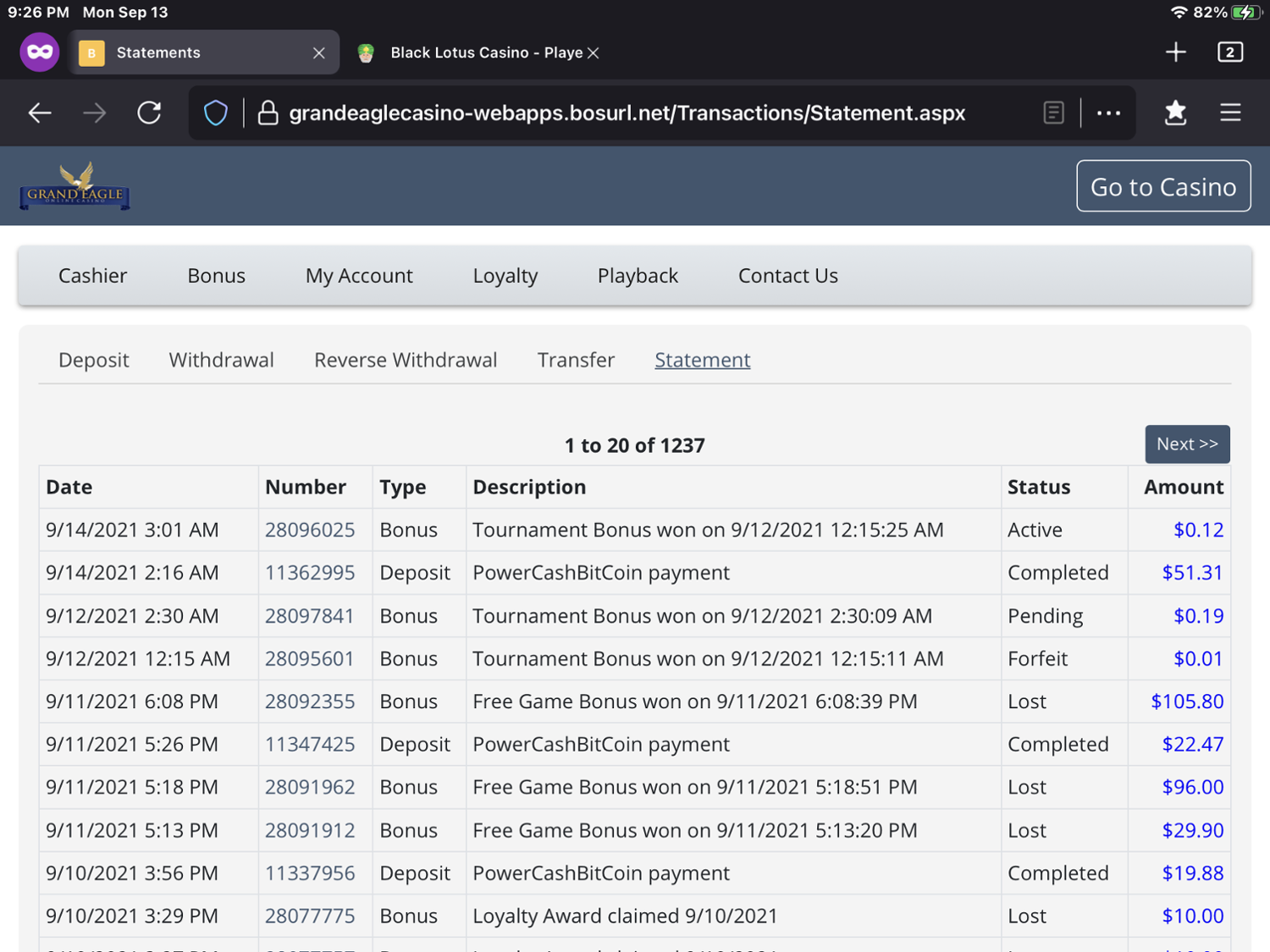Tap the private browsing mask icon
1270x952 pixels.
[x=40, y=52]
